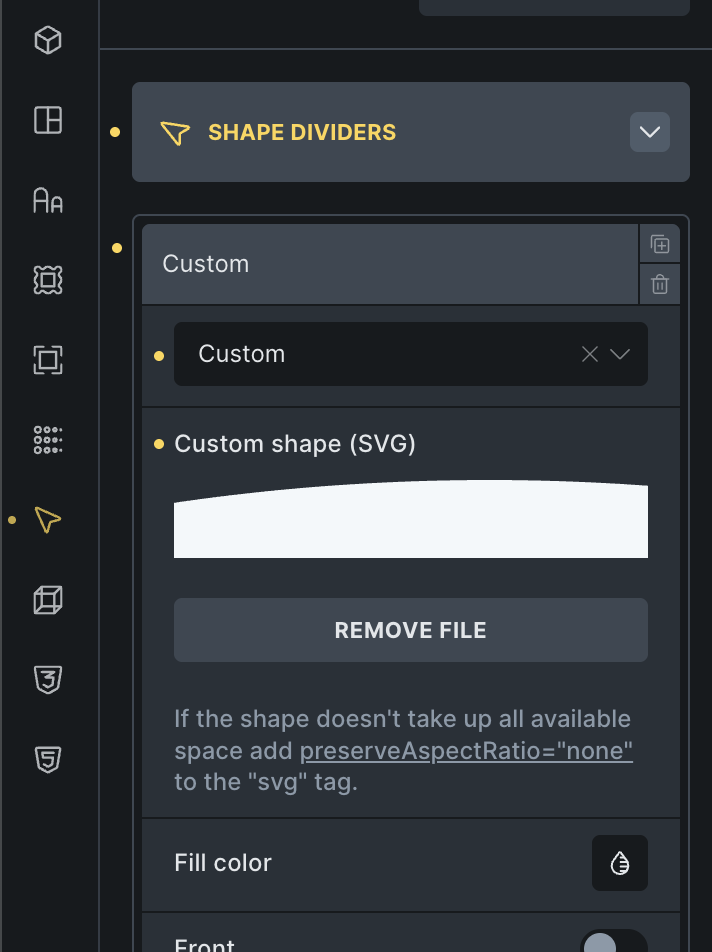This screenshot has height=952, width=712.
Task: Open the box frame icon in sidebar
Action: tap(48, 359)
